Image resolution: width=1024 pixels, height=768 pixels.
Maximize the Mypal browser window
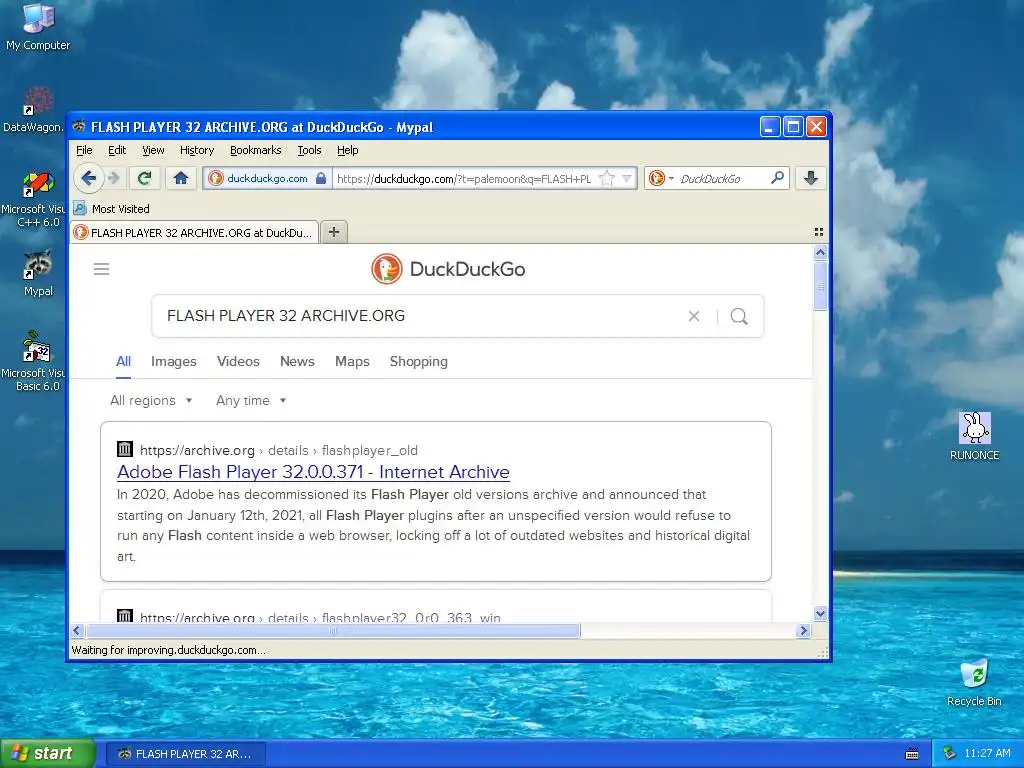[793, 127]
